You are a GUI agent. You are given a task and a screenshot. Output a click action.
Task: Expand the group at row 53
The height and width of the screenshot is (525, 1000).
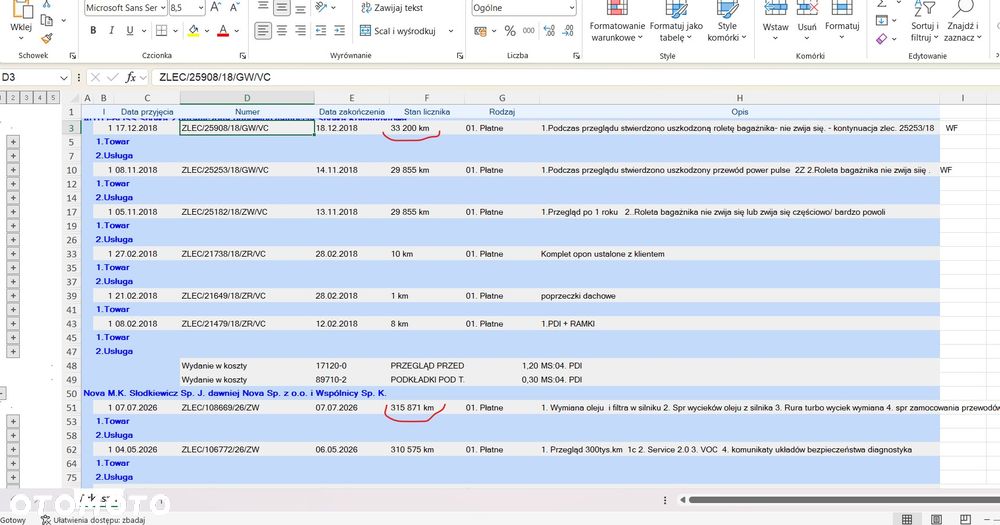(13, 421)
